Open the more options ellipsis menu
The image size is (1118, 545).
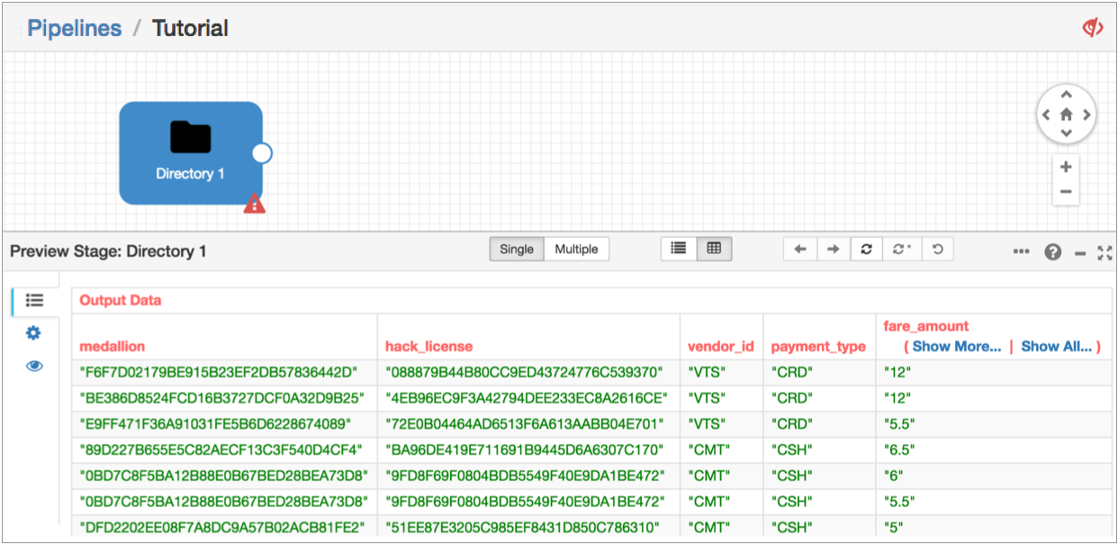pos(1021,252)
